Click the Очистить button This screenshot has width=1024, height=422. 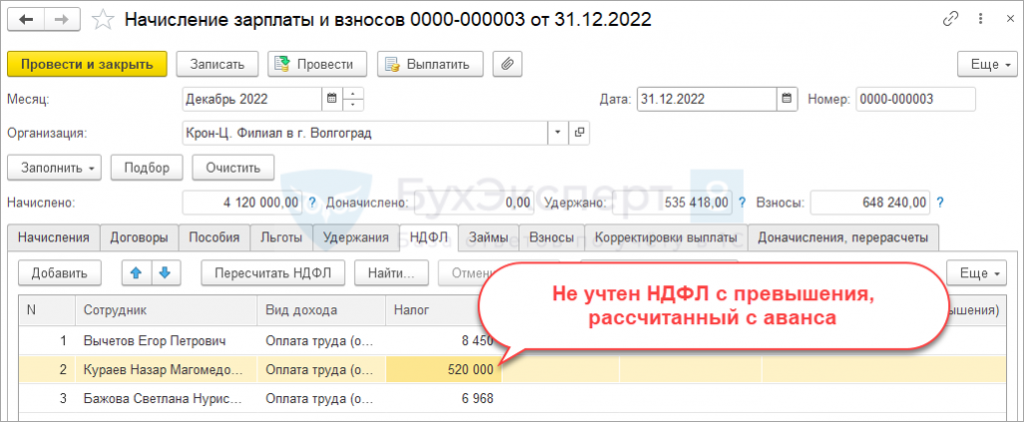click(233, 167)
